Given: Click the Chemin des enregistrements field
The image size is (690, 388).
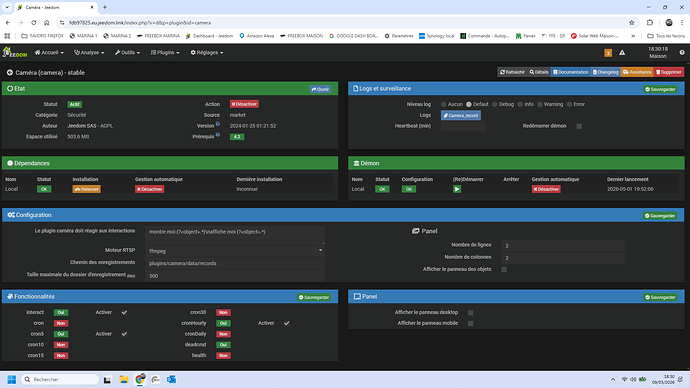Looking at the screenshot, I should [235, 263].
